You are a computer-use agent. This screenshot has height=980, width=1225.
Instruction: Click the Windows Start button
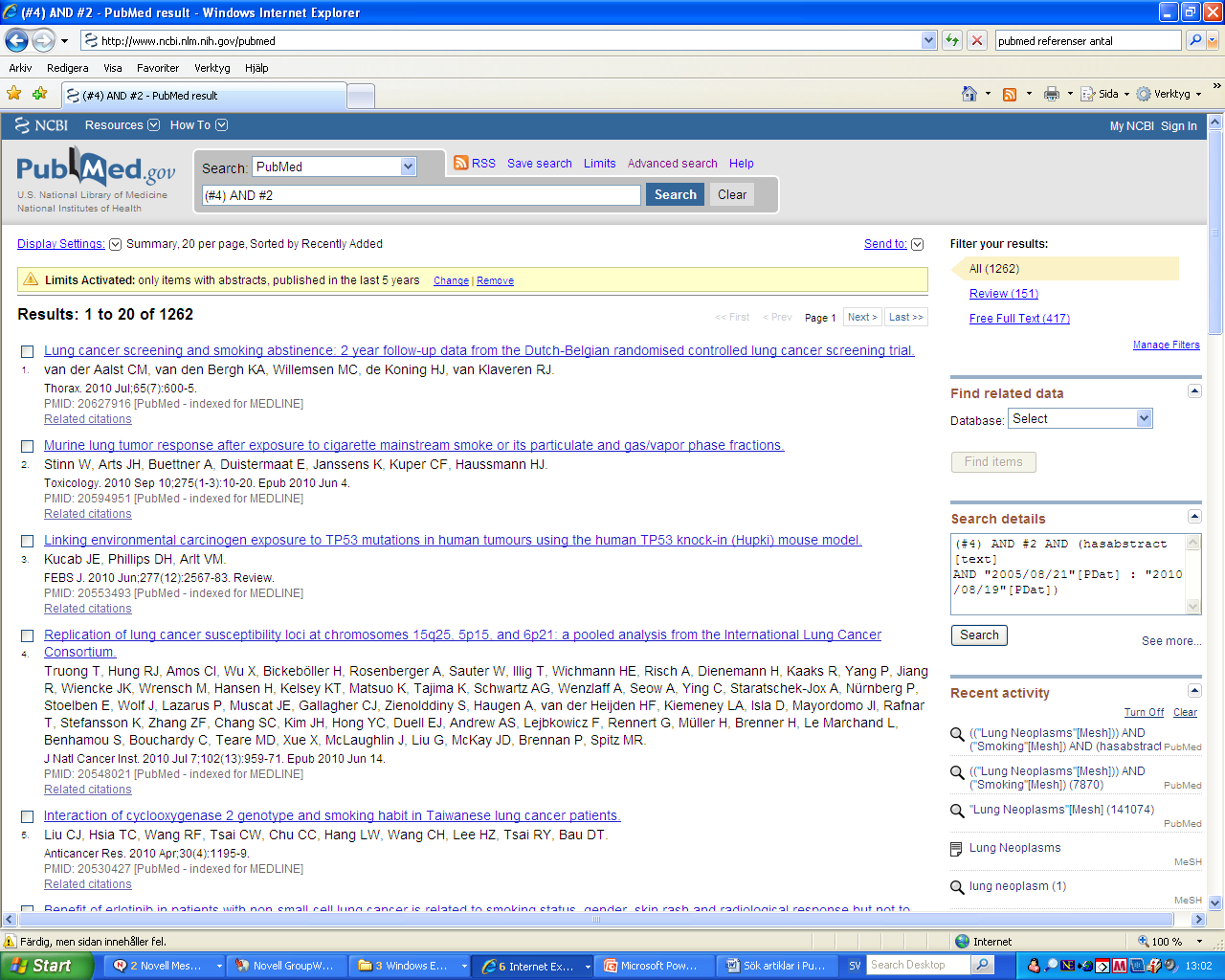[x=46, y=966]
